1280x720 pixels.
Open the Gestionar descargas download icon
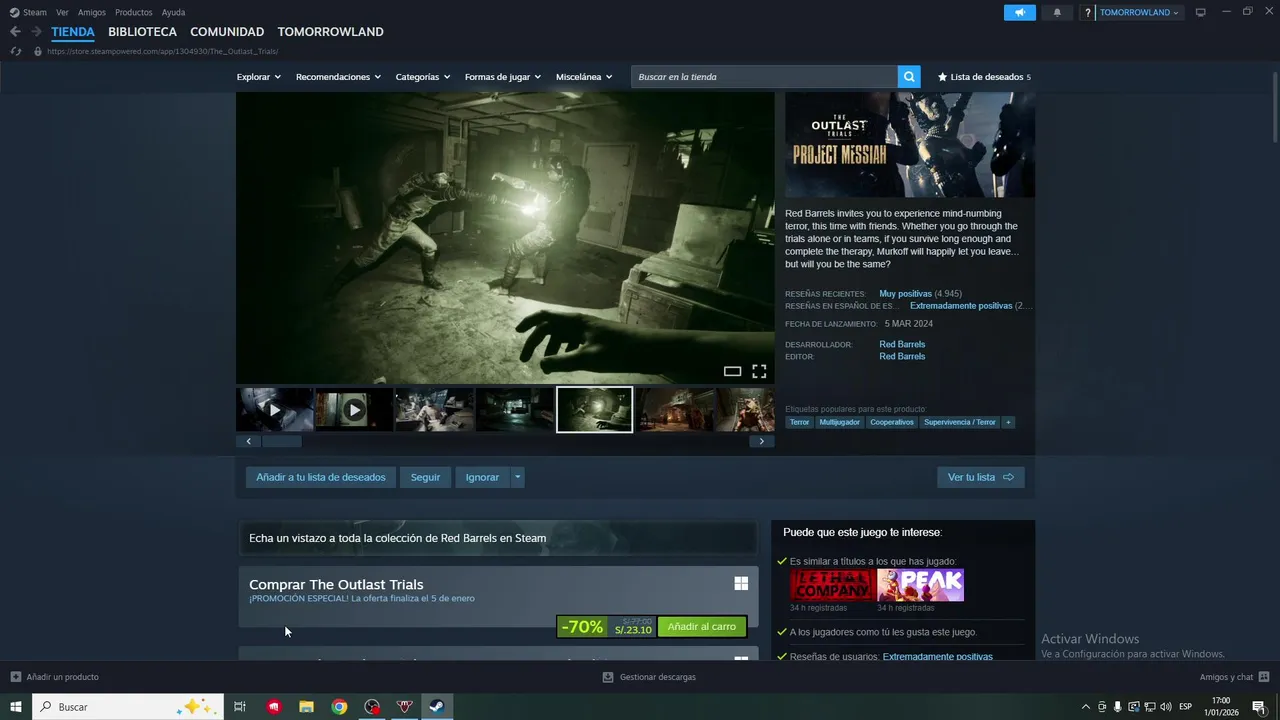pos(607,677)
